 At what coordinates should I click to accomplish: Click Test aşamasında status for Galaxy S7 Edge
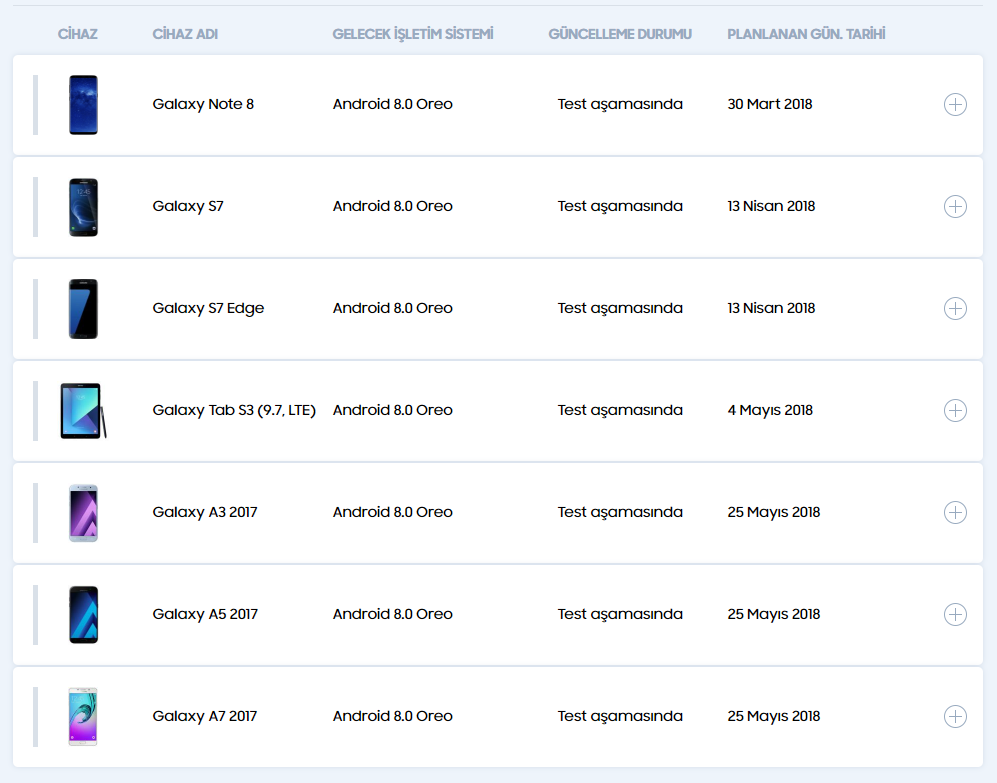tap(620, 308)
